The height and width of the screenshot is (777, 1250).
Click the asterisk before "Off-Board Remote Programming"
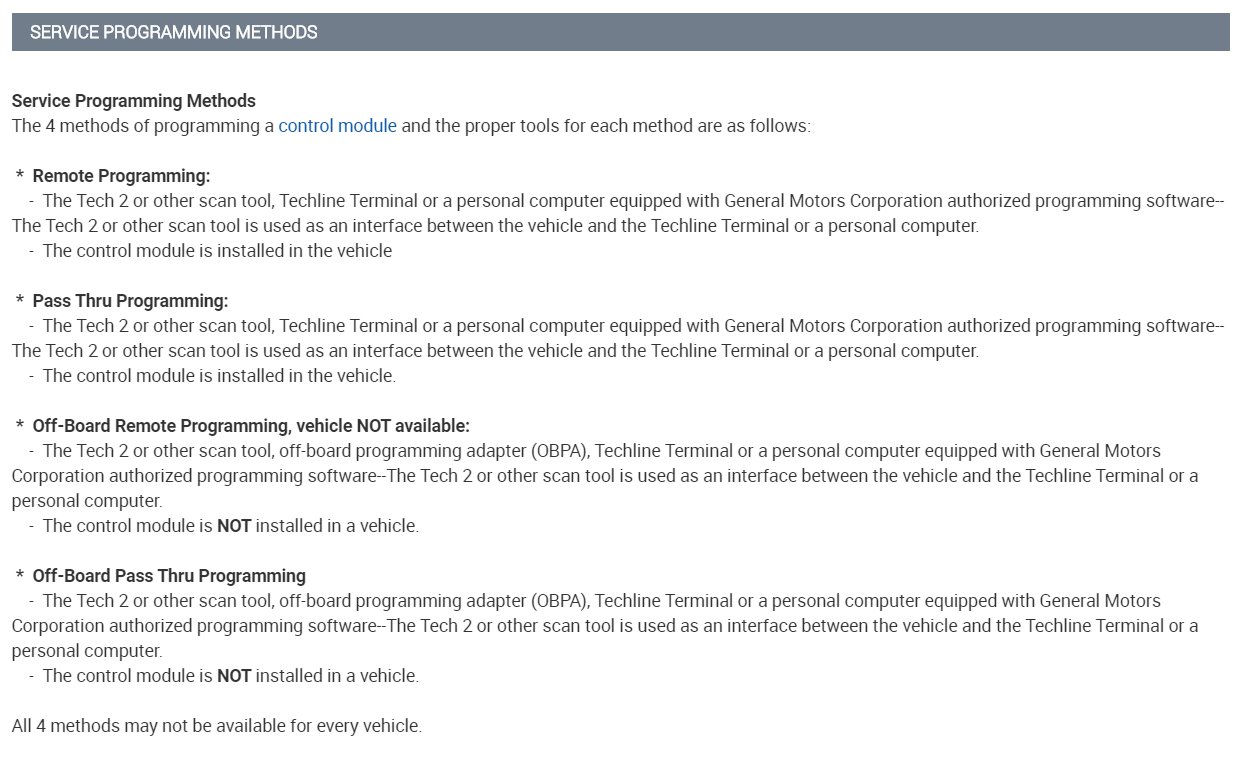pyautogui.click(x=20, y=427)
